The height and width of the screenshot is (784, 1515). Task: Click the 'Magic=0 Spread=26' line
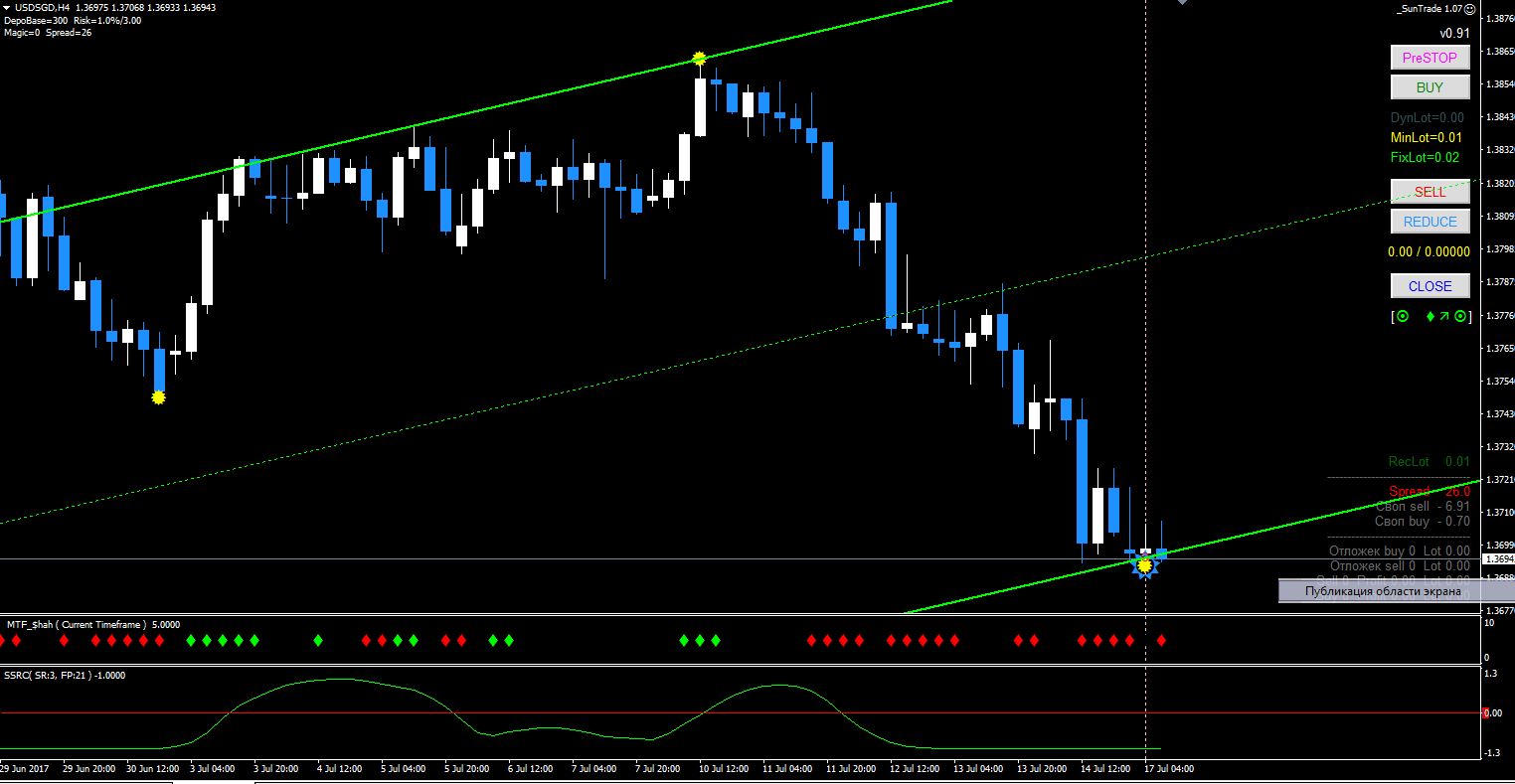tap(48, 33)
